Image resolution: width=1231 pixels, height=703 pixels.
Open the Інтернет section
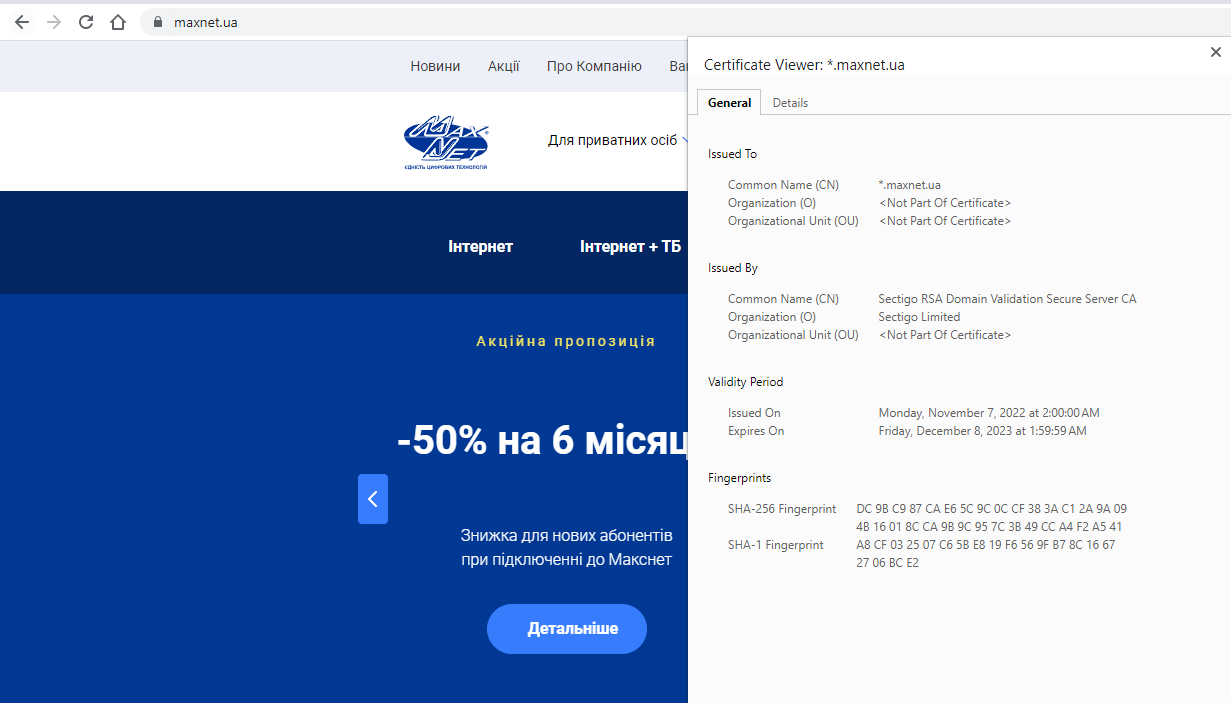pos(481,246)
